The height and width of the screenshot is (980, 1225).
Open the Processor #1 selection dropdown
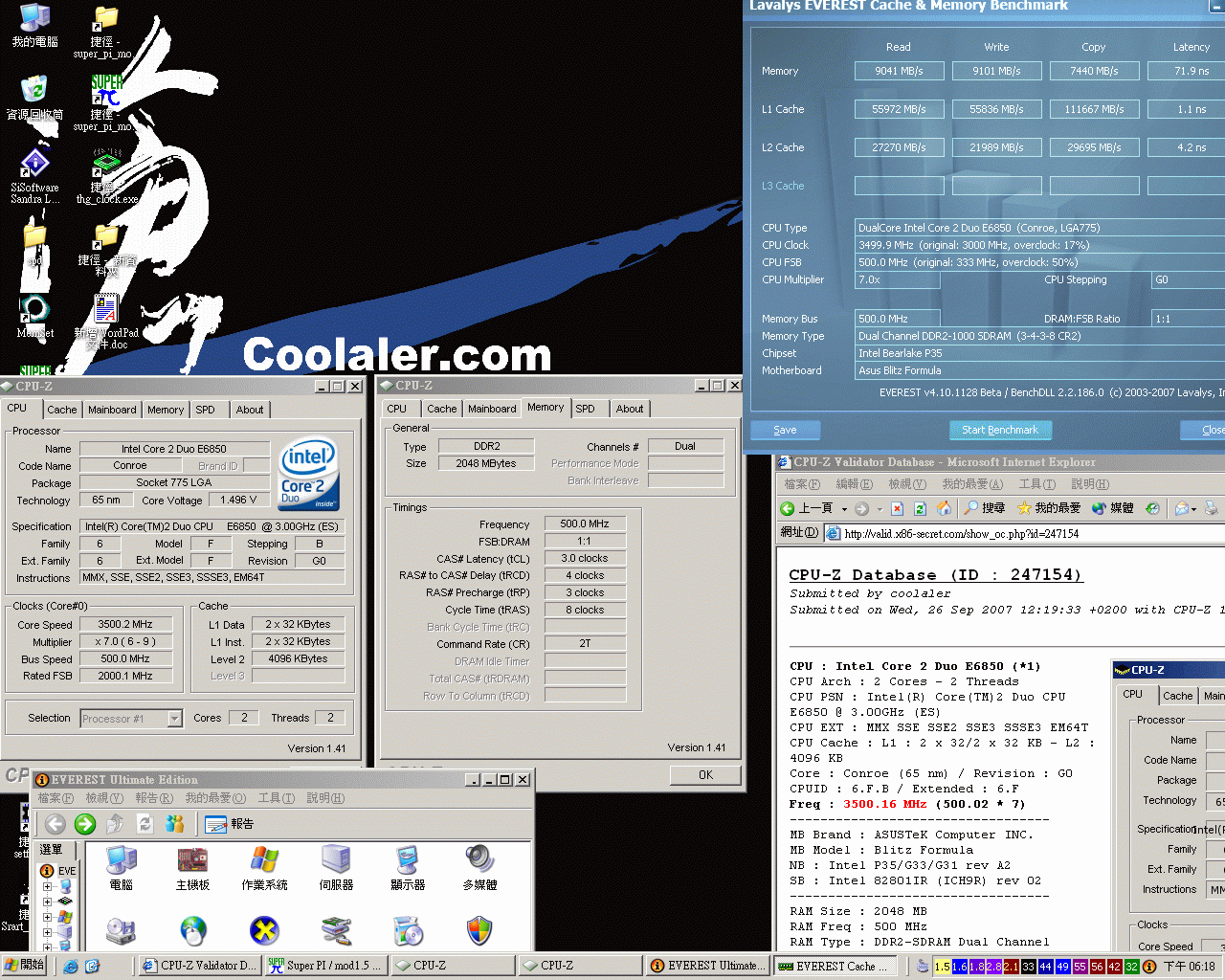tap(174, 718)
